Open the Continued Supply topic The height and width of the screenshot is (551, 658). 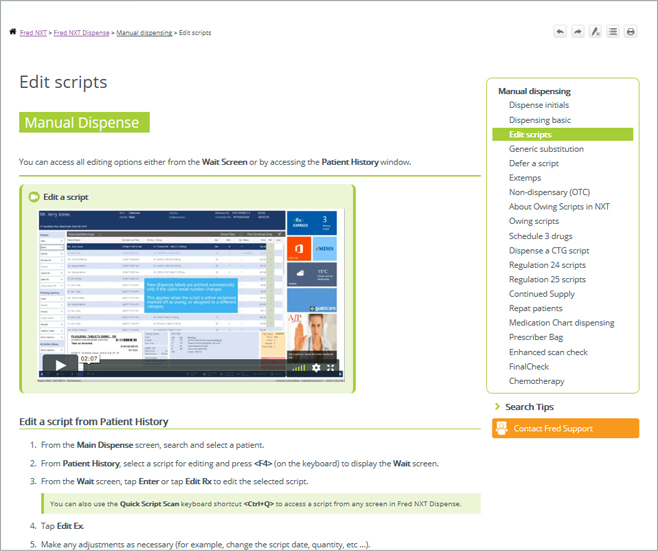pyautogui.click(x=542, y=294)
